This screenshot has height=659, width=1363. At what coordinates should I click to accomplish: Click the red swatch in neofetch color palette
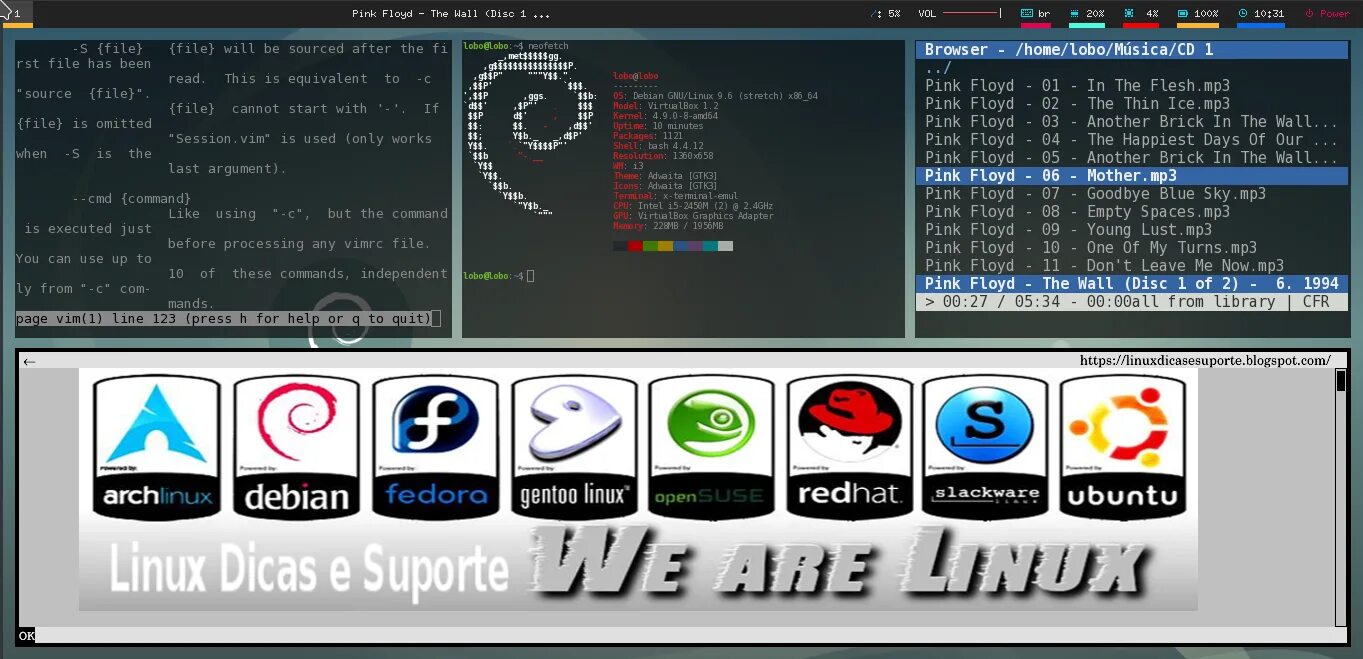click(635, 246)
